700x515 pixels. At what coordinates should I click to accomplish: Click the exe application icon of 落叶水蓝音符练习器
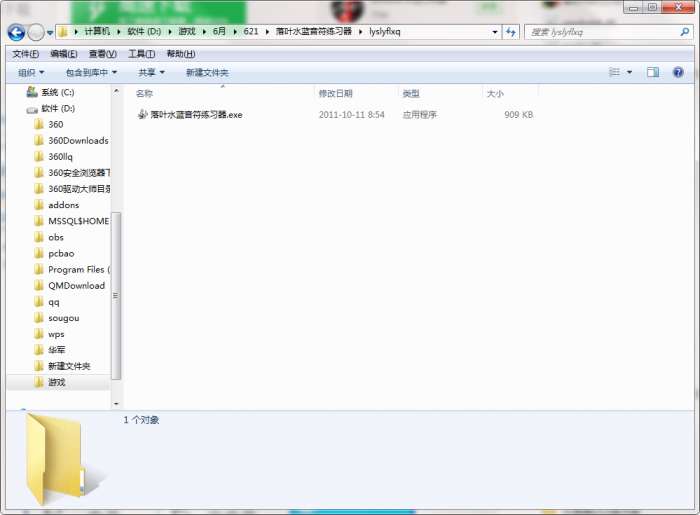142,114
